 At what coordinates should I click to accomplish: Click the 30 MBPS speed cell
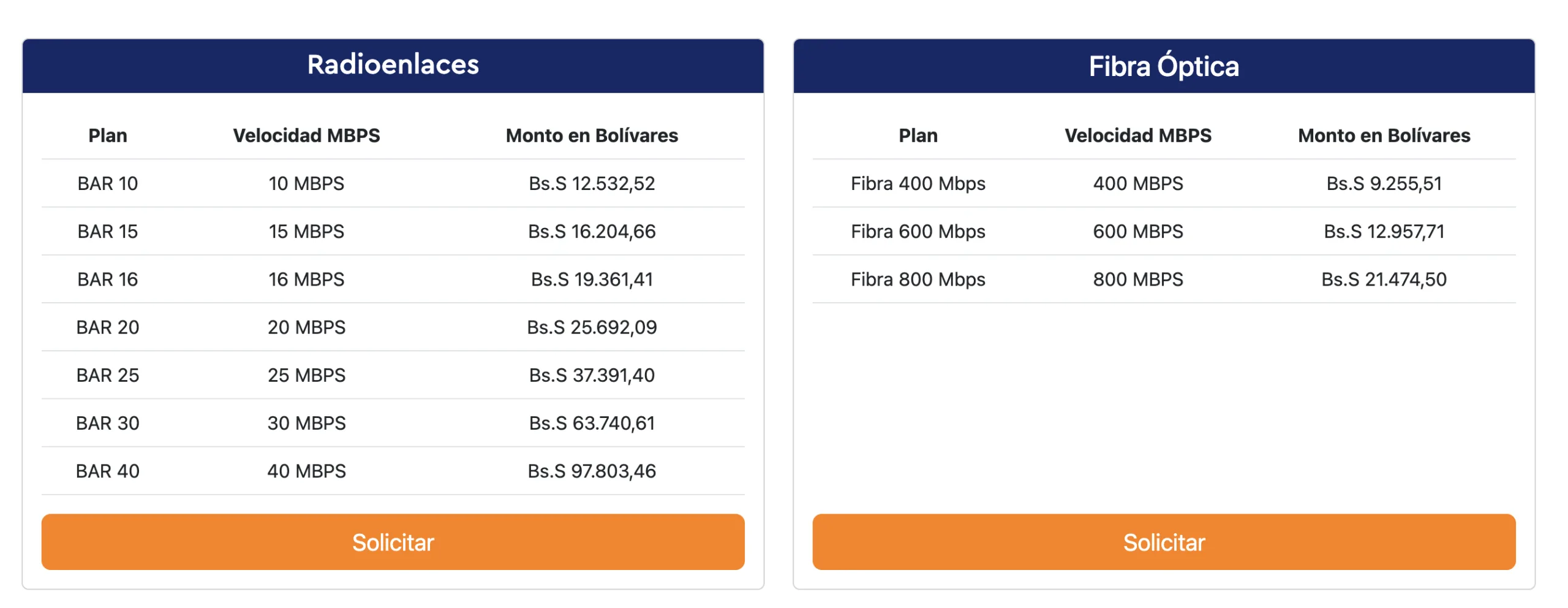point(306,422)
